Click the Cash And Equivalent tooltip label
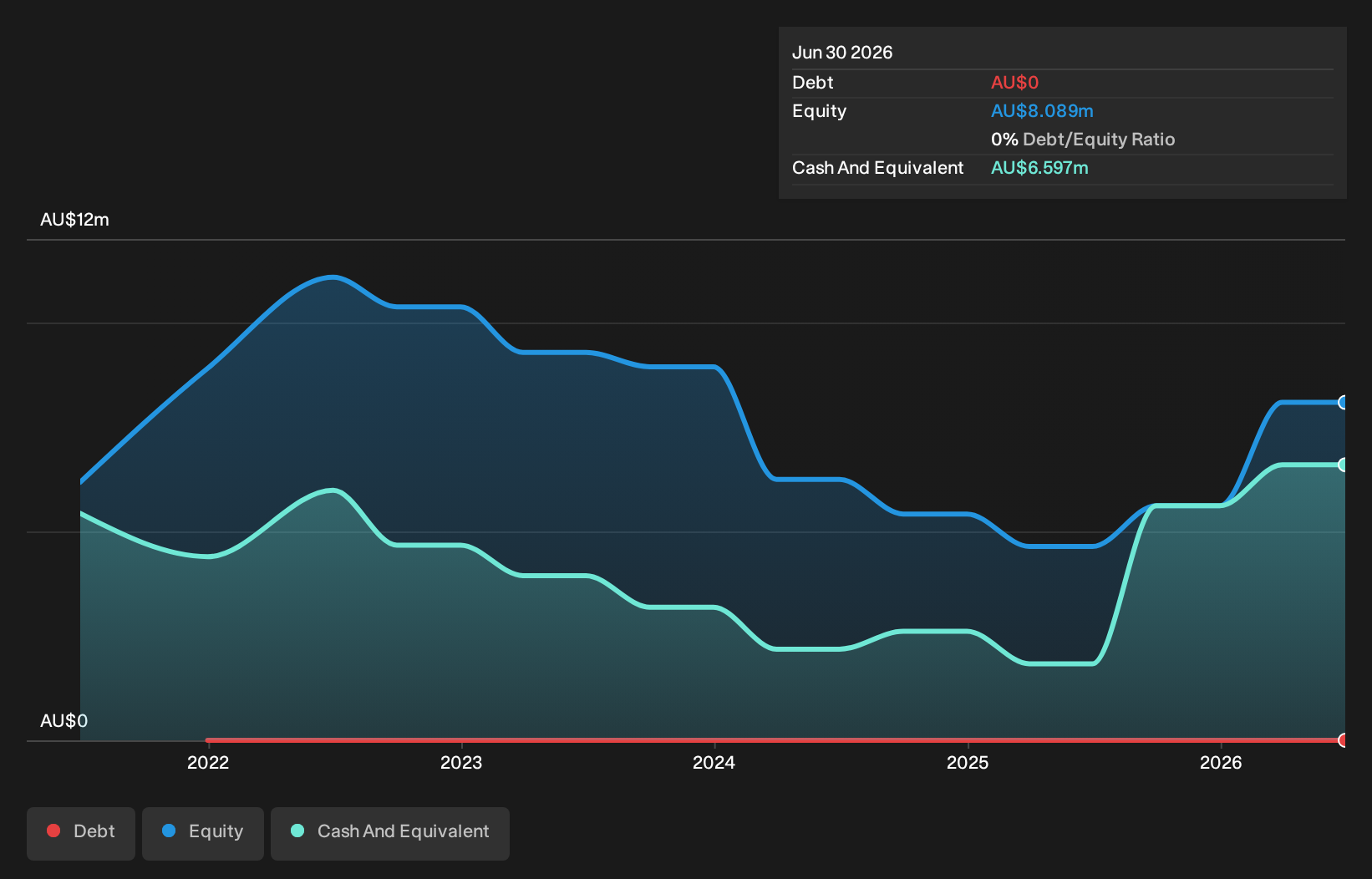 pyautogui.click(x=877, y=168)
